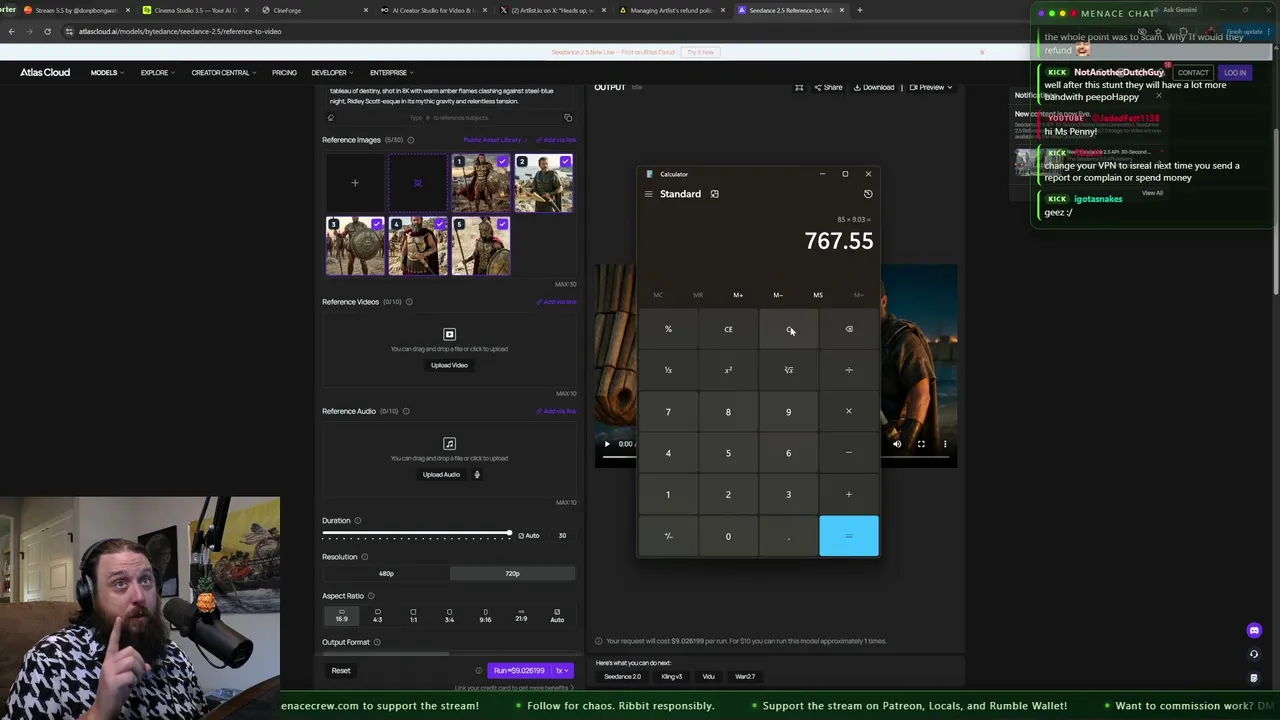This screenshot has height=720, width=1280.
Task: Click the minus key in Calculator
Action: (x=849, y=453)
